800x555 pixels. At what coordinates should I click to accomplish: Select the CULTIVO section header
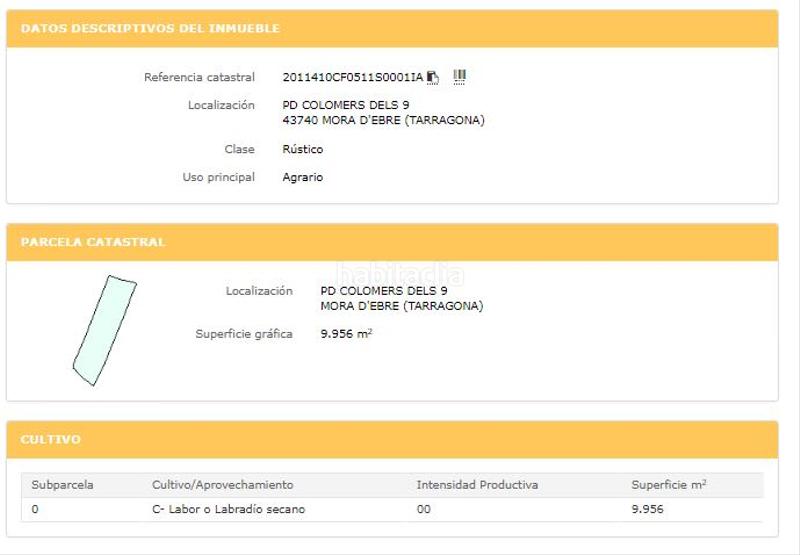[51, 439]
